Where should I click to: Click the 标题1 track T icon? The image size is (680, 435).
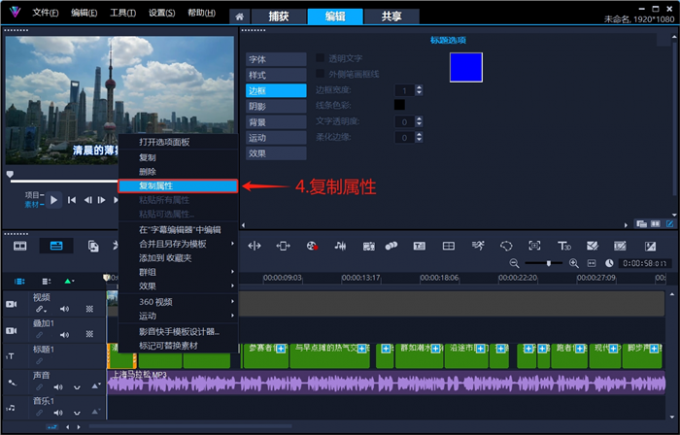10,356
